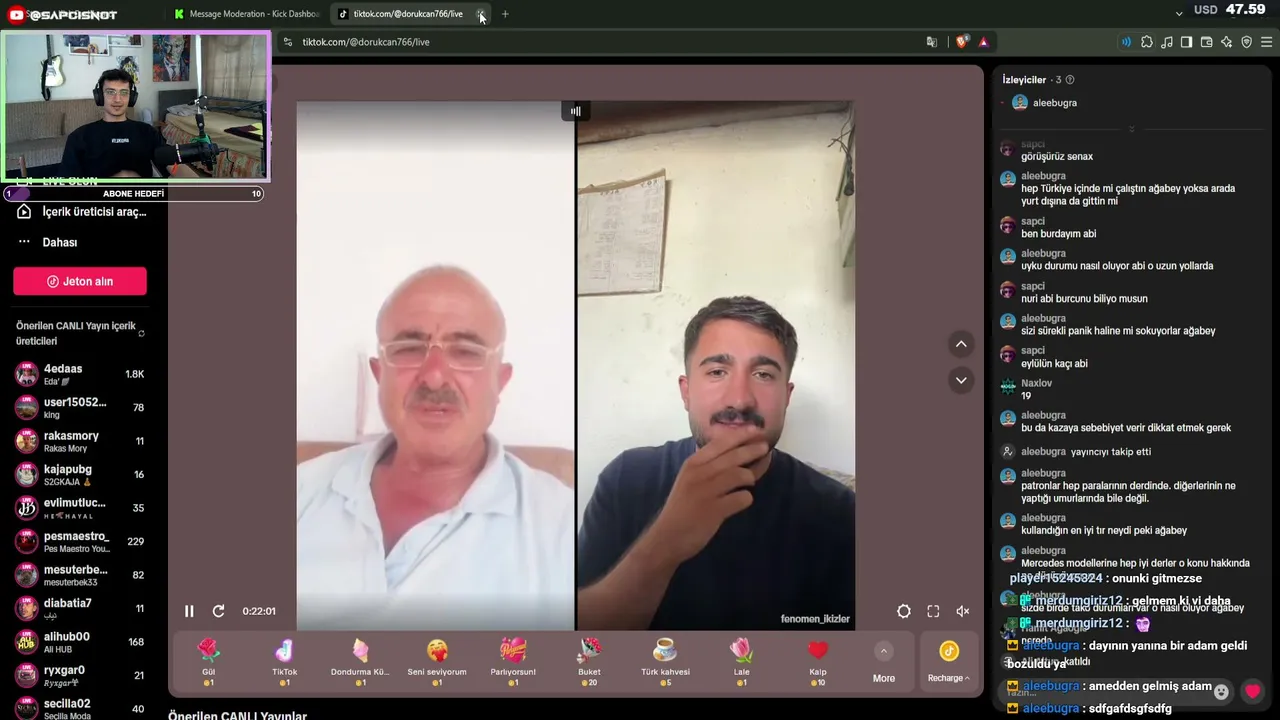1280x720 pixels.
Task: Send a like with the heart button
Action: [1253, 691]
